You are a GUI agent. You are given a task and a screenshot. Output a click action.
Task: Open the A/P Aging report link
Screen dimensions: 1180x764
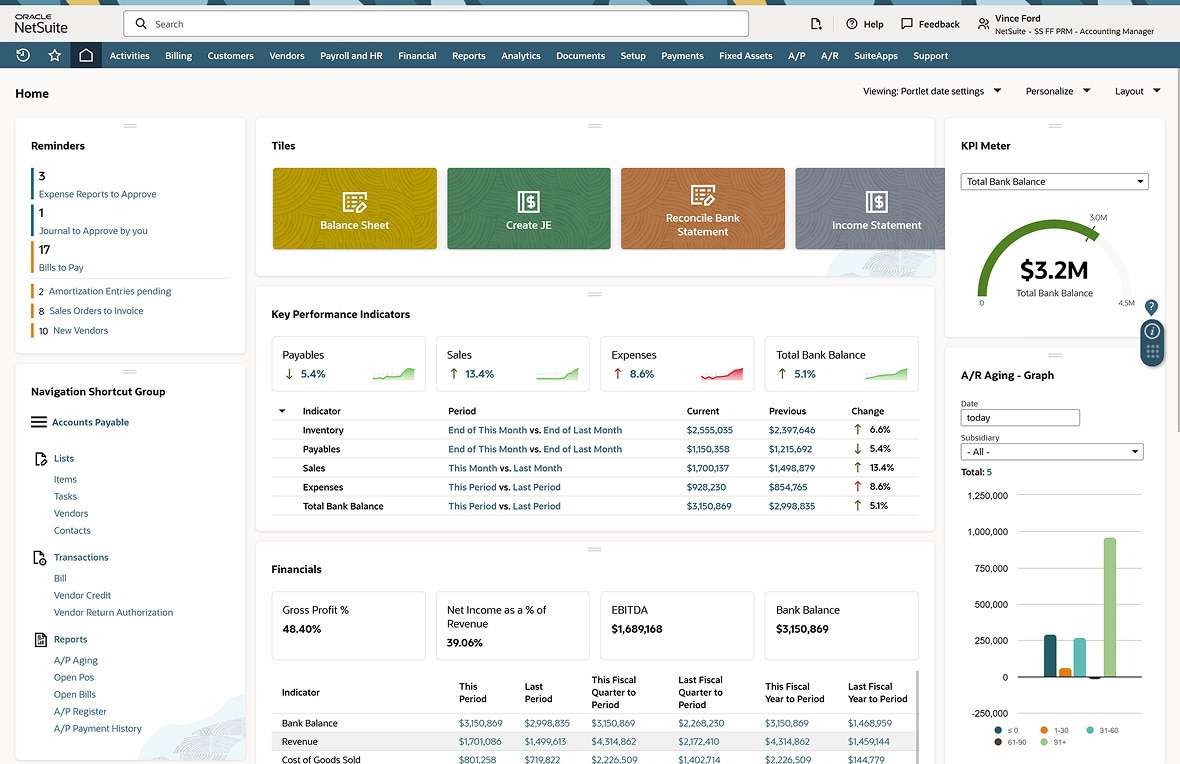76,660
